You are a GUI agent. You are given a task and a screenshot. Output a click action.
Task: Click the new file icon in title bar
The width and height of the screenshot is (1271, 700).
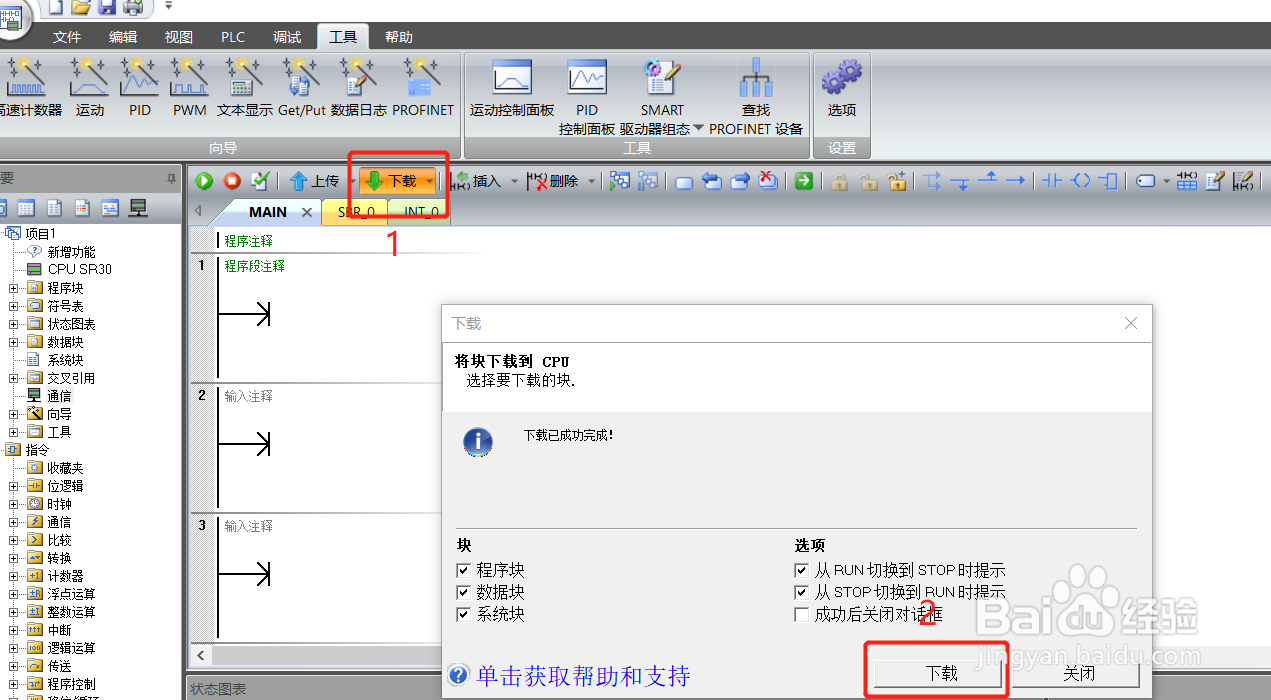click(56, 7)
